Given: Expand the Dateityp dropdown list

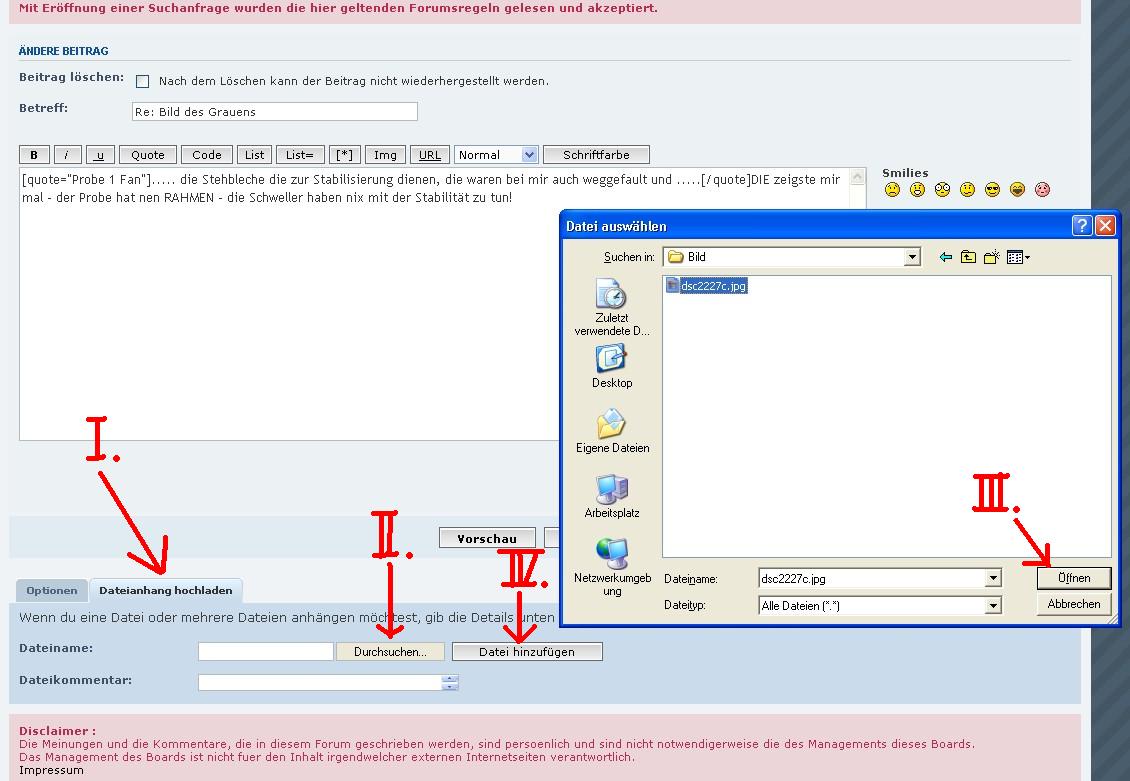Looking at the screenshot, I should [x=992, y=605].
